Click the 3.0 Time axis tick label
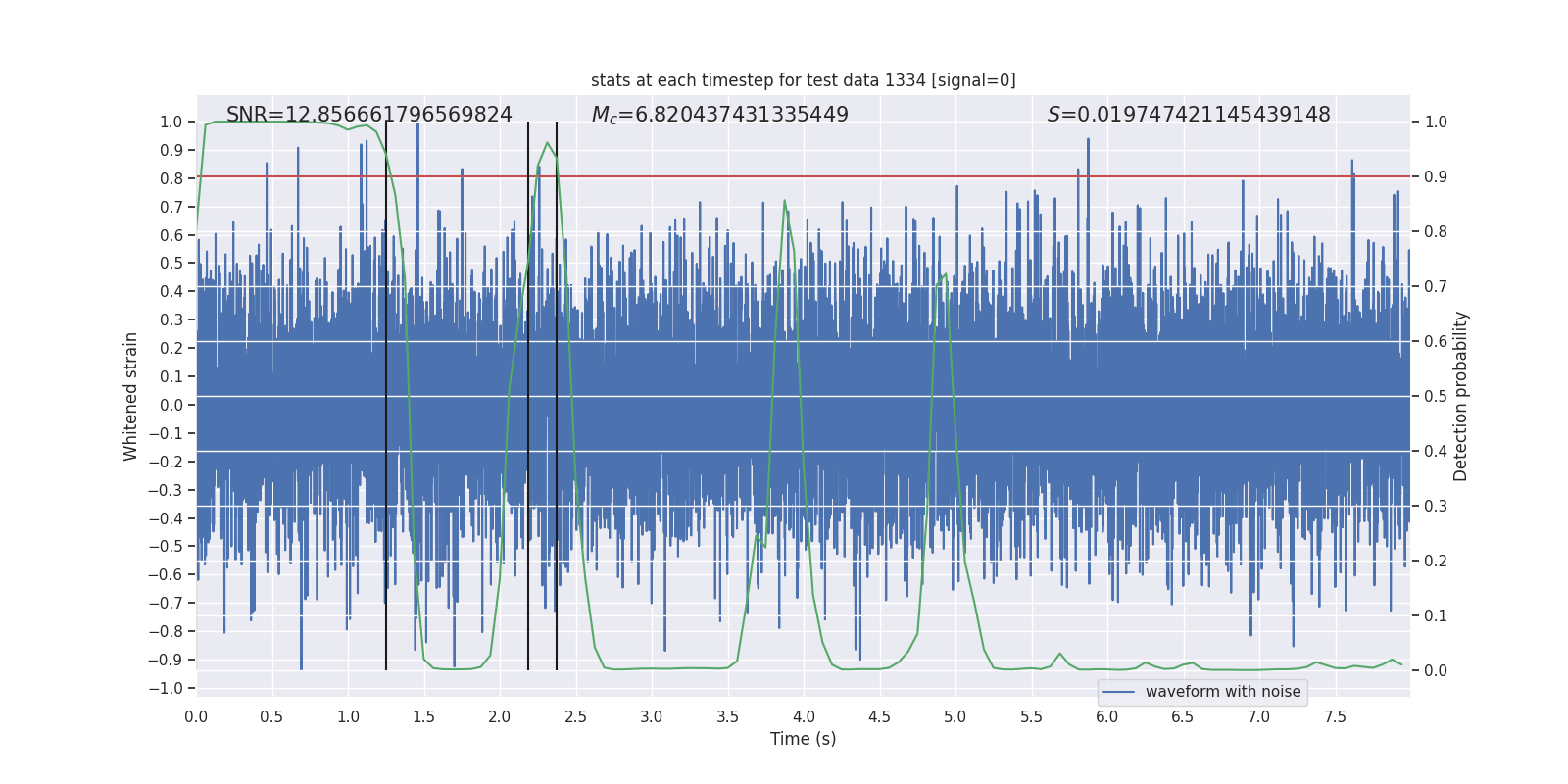The image size is (1568, 784). [652, 716]
